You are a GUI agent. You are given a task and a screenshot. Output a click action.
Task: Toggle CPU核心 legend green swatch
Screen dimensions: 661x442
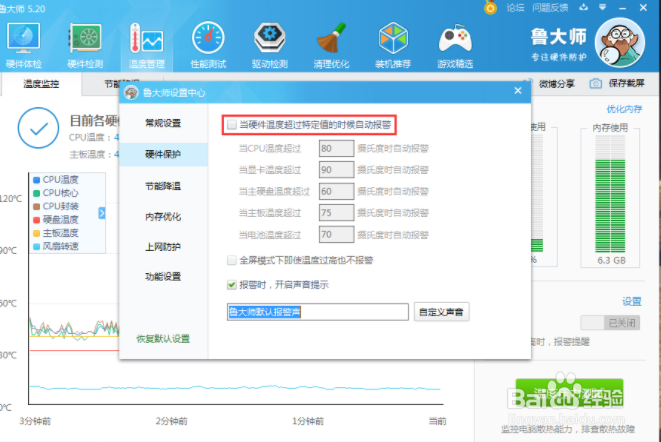(x=36, y=193)
